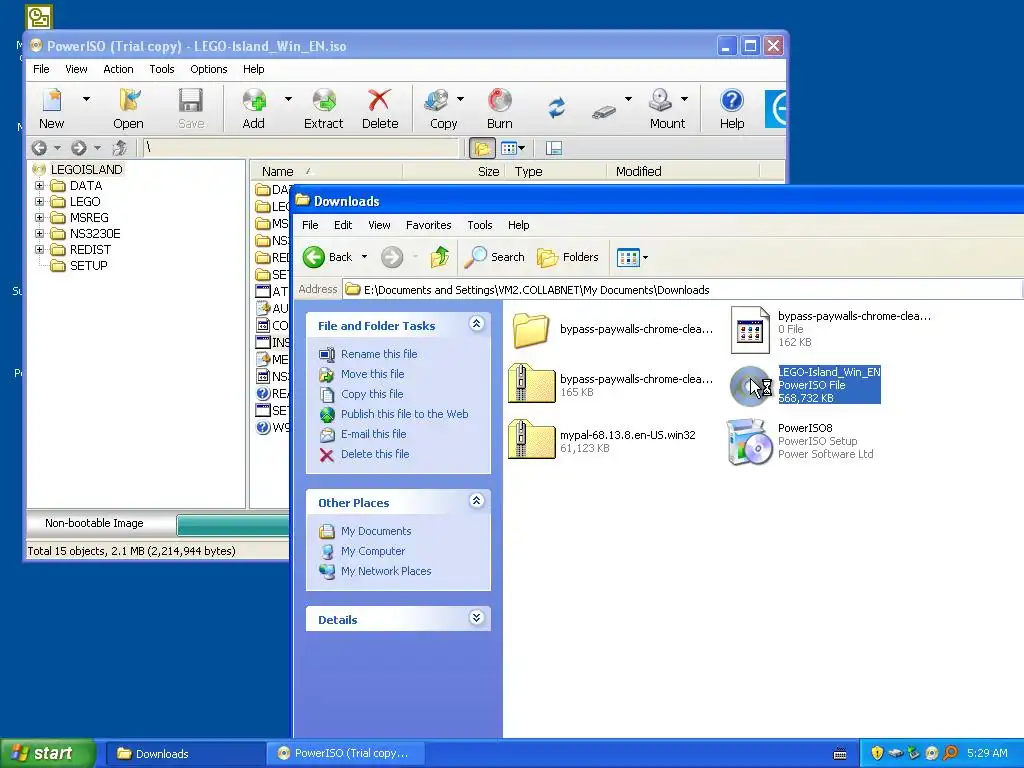Screen dimensions: 1024x768
Task: Click Up folder icon in Downloads toolbar
Action: (440, 257)
